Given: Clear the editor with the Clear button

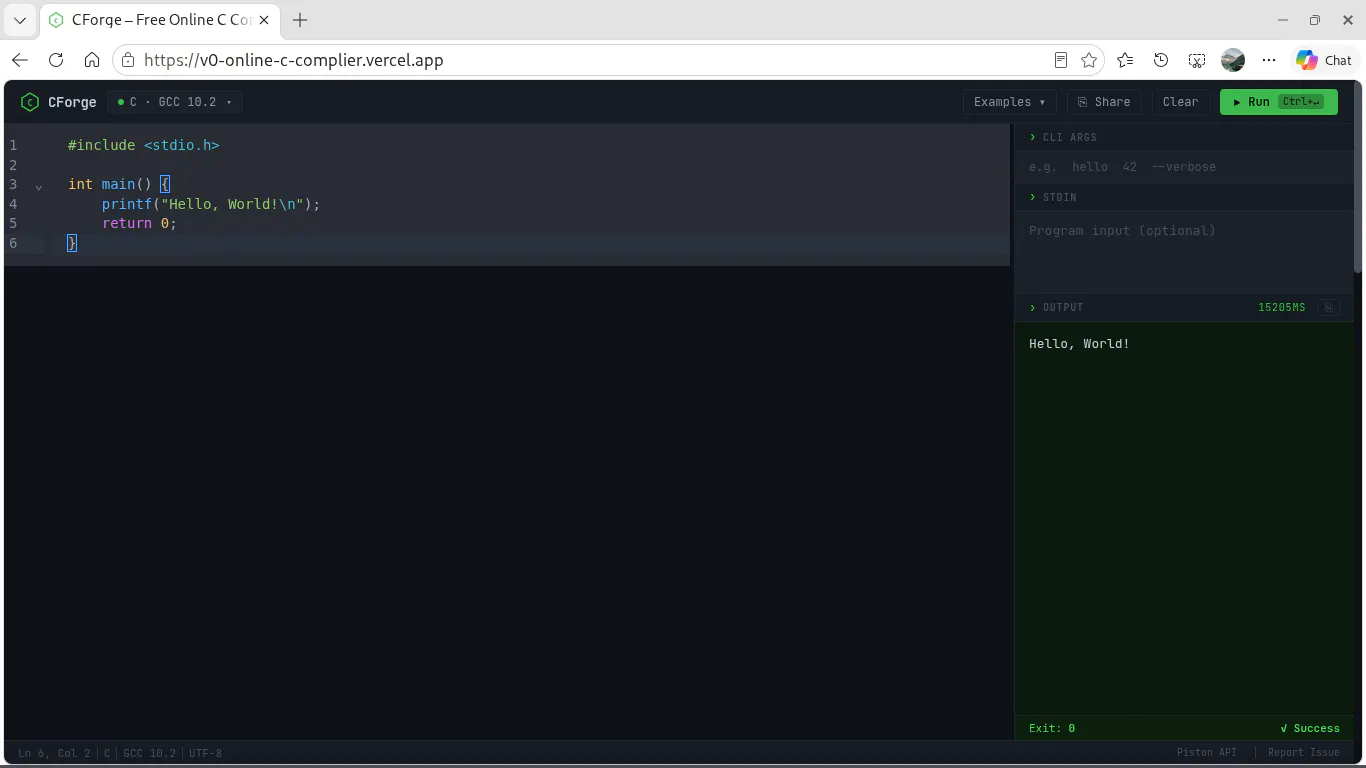Looking at the screenshot, I should coord(1180,102).
